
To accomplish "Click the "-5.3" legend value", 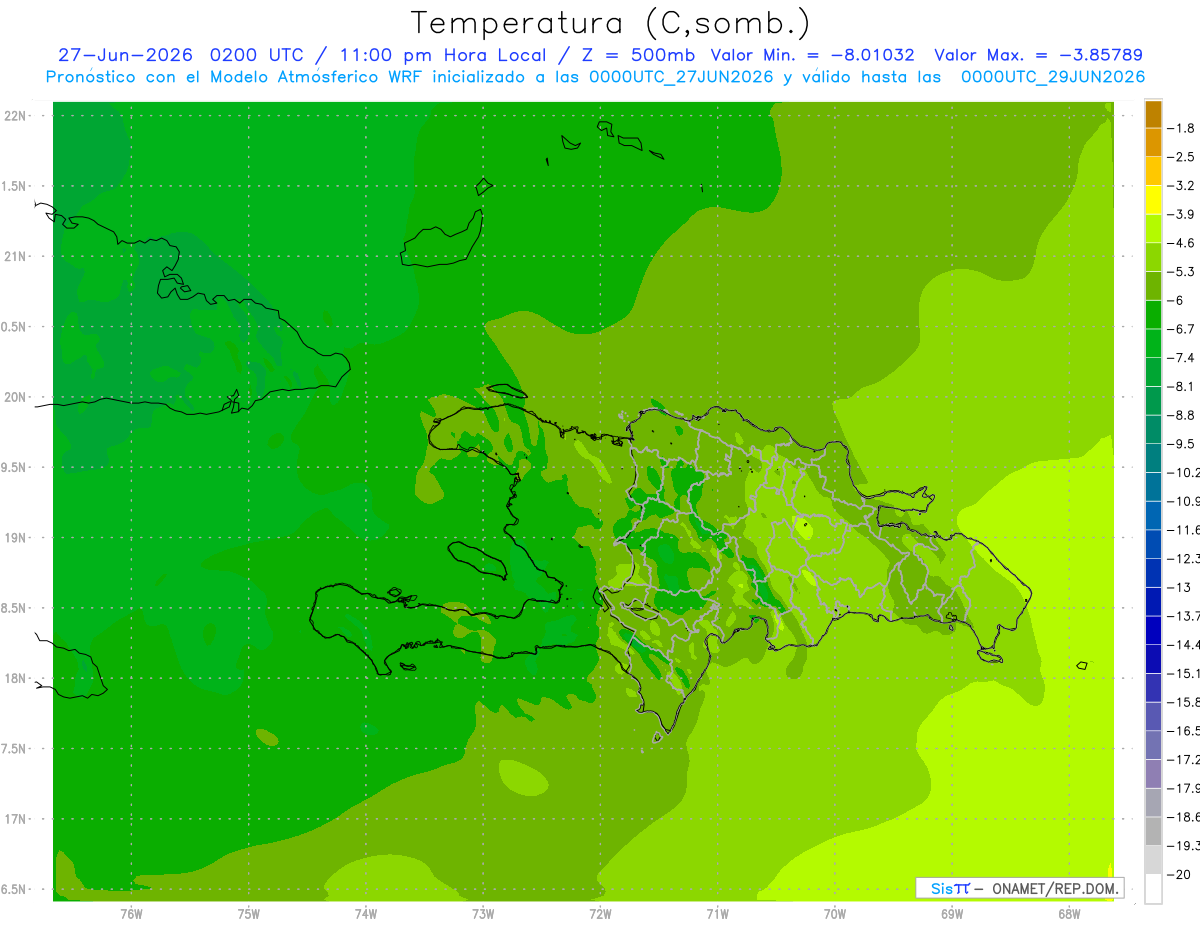I will coord(1182,271).
